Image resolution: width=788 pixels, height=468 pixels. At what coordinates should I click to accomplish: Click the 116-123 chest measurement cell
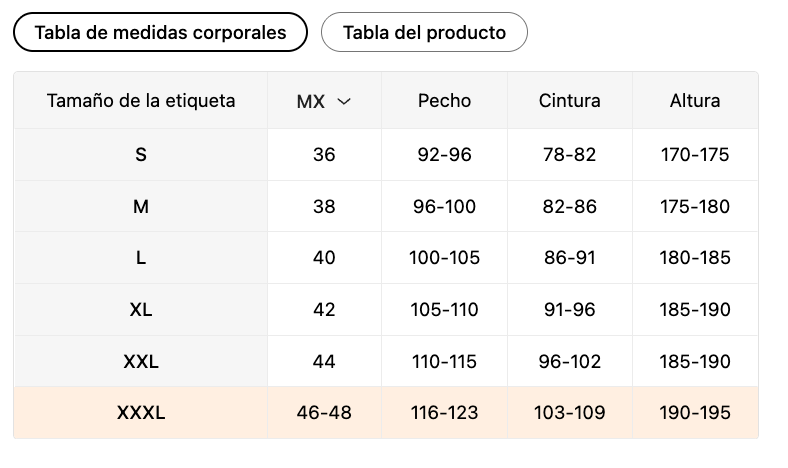[444, 413]
